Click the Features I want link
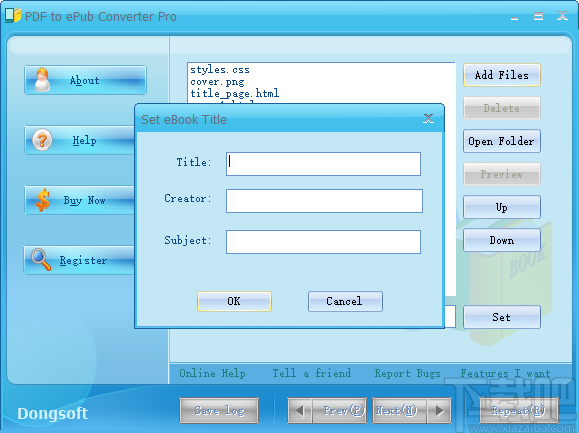579x433 pixels. tap(505, 373)
